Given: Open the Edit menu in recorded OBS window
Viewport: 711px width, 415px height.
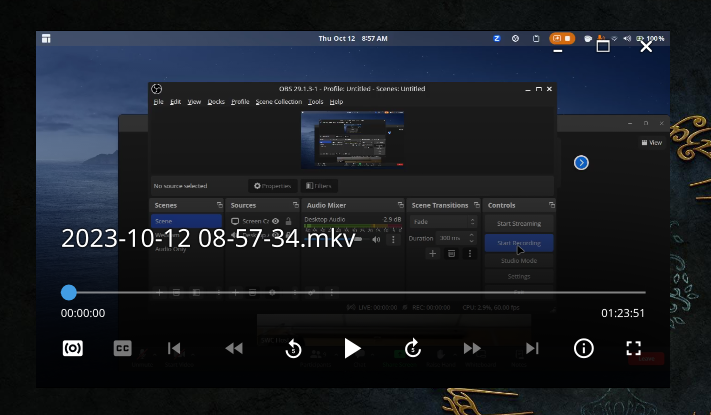Looking at the screenshot, I should (175, 102).
